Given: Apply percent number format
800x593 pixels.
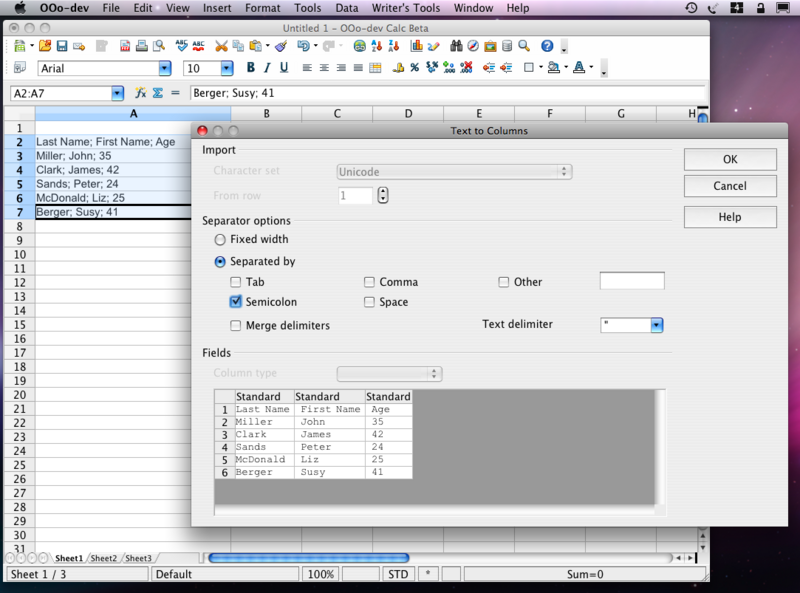Looking at the screenshot, I should pos(414,68).
